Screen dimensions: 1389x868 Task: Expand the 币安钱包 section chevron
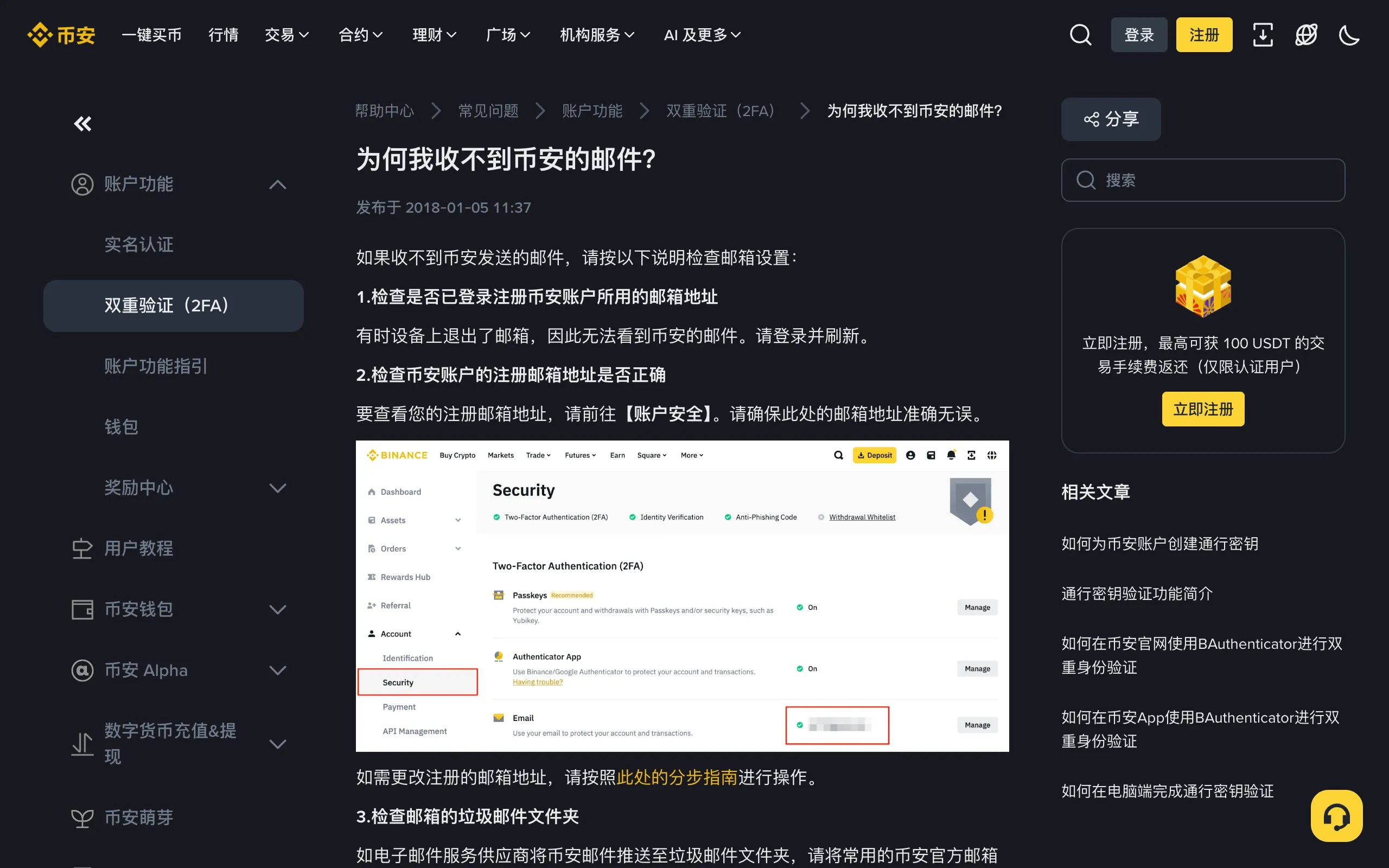coord(278,609)
